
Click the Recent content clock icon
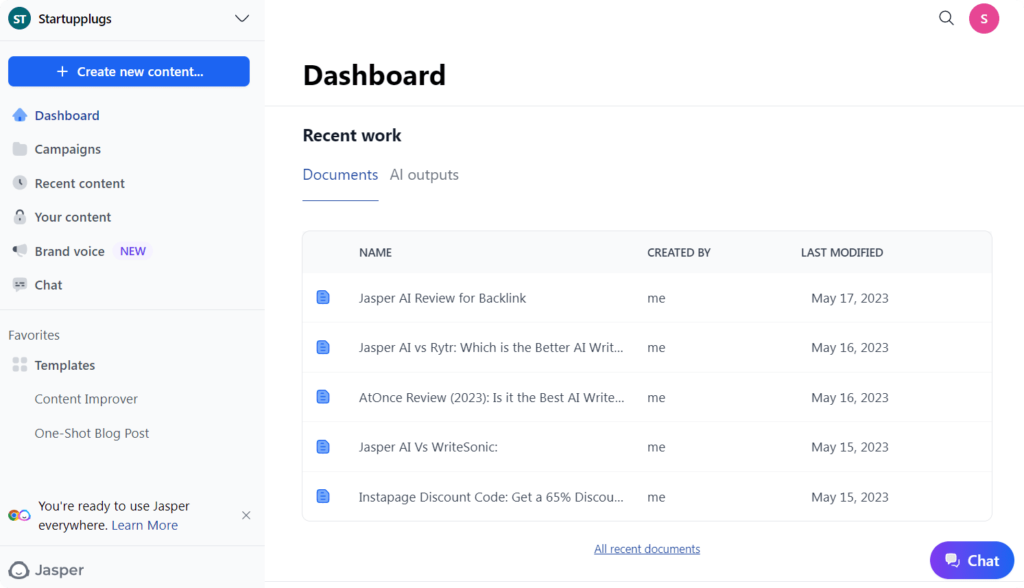point(20,183)
